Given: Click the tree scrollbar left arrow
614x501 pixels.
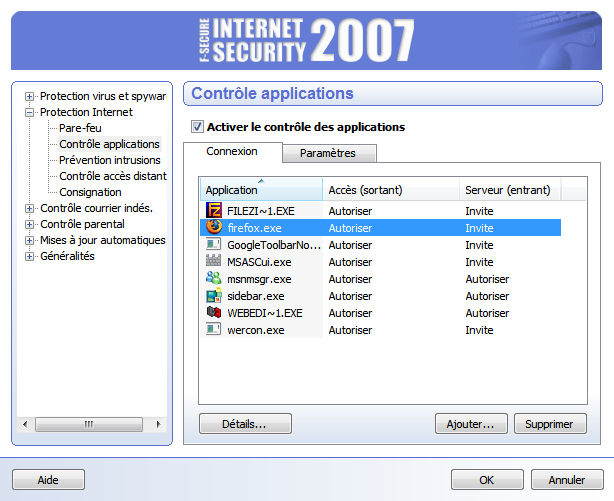Looking at the screenshot, I should point(25,424).
